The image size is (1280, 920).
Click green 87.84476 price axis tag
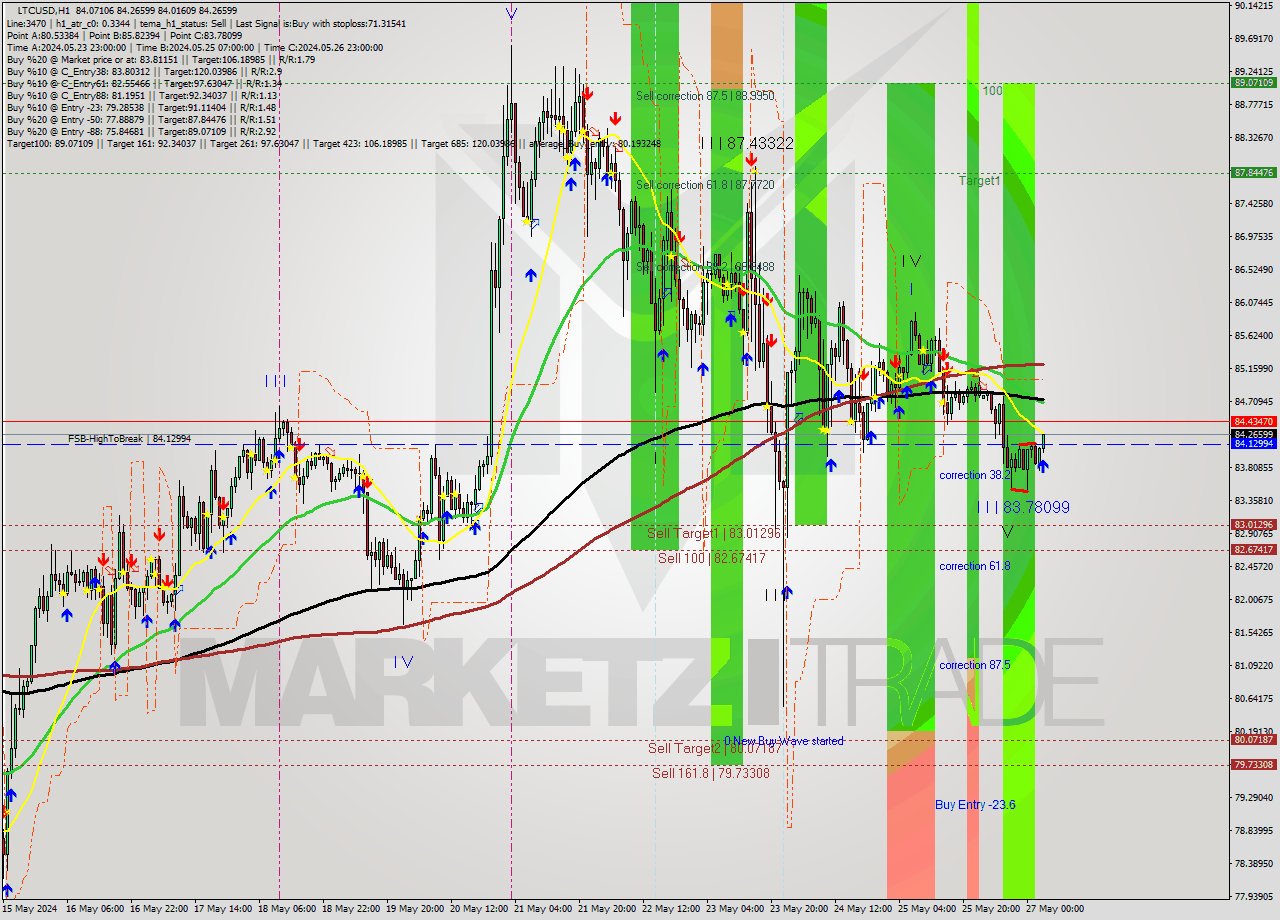[x=1253, y=173]
